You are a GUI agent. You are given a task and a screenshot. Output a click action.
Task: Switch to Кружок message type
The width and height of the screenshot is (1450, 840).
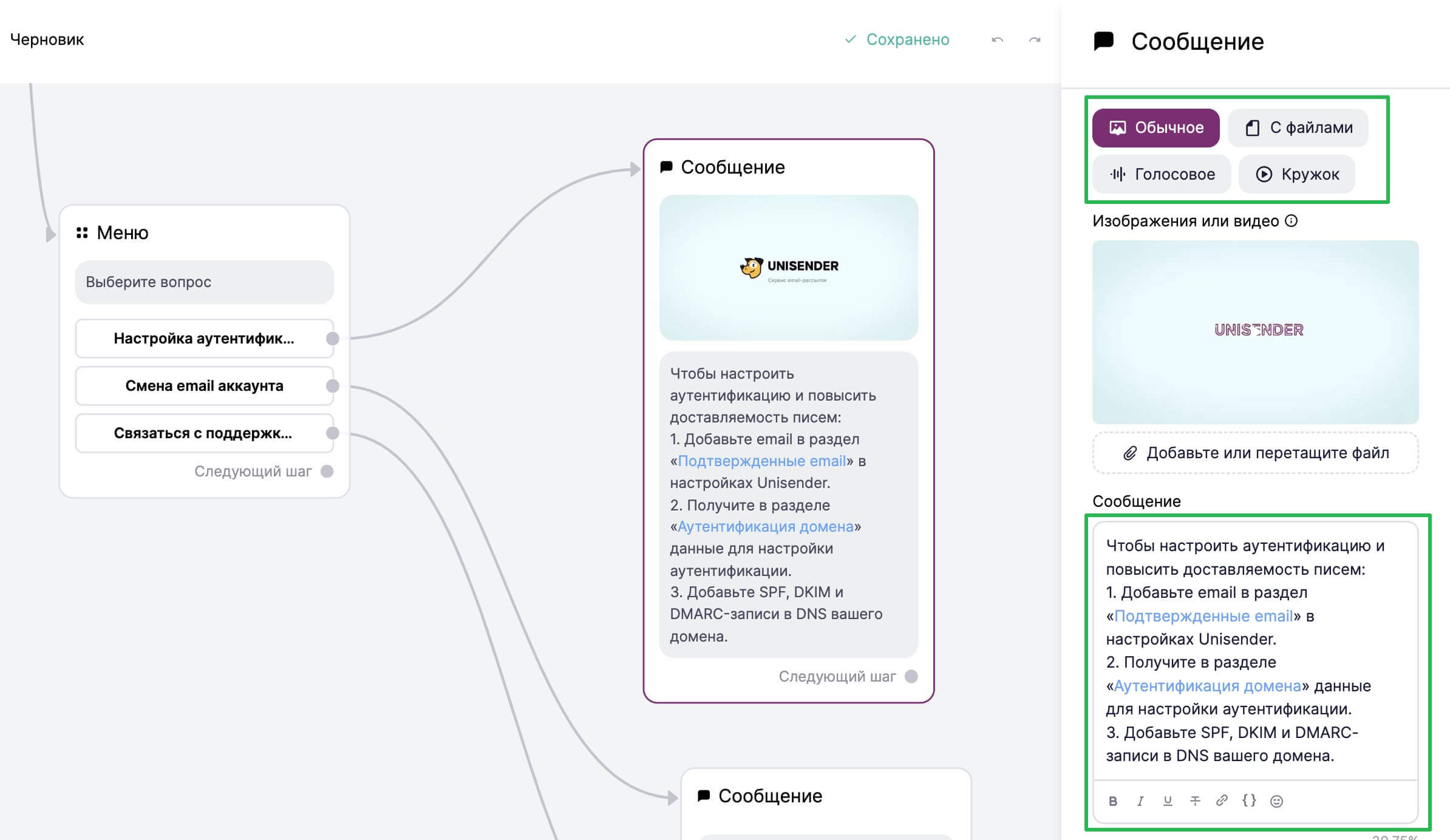click(x=1296, y=174)
